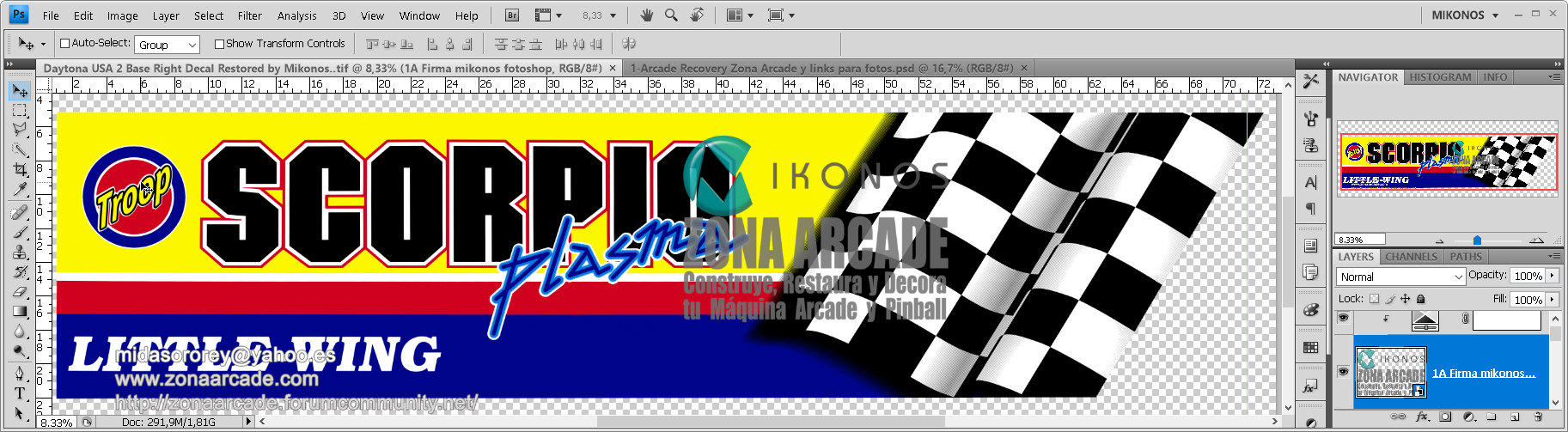Image resolution: width=1568 pixels, height=432 pixels.
Task: Click the horizontal scrollbar of the canvas
Action: (770, 422)
